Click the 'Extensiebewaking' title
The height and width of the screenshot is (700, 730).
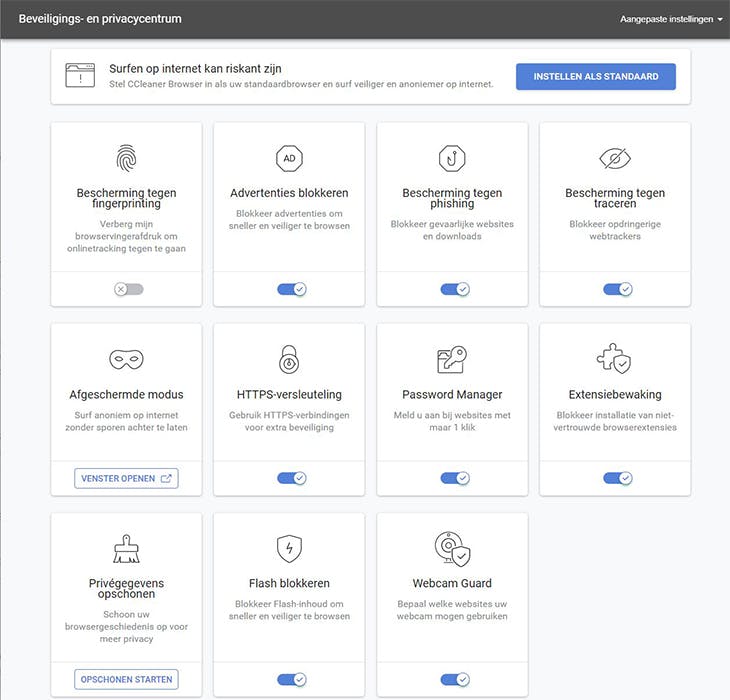(x=615, y=394)
